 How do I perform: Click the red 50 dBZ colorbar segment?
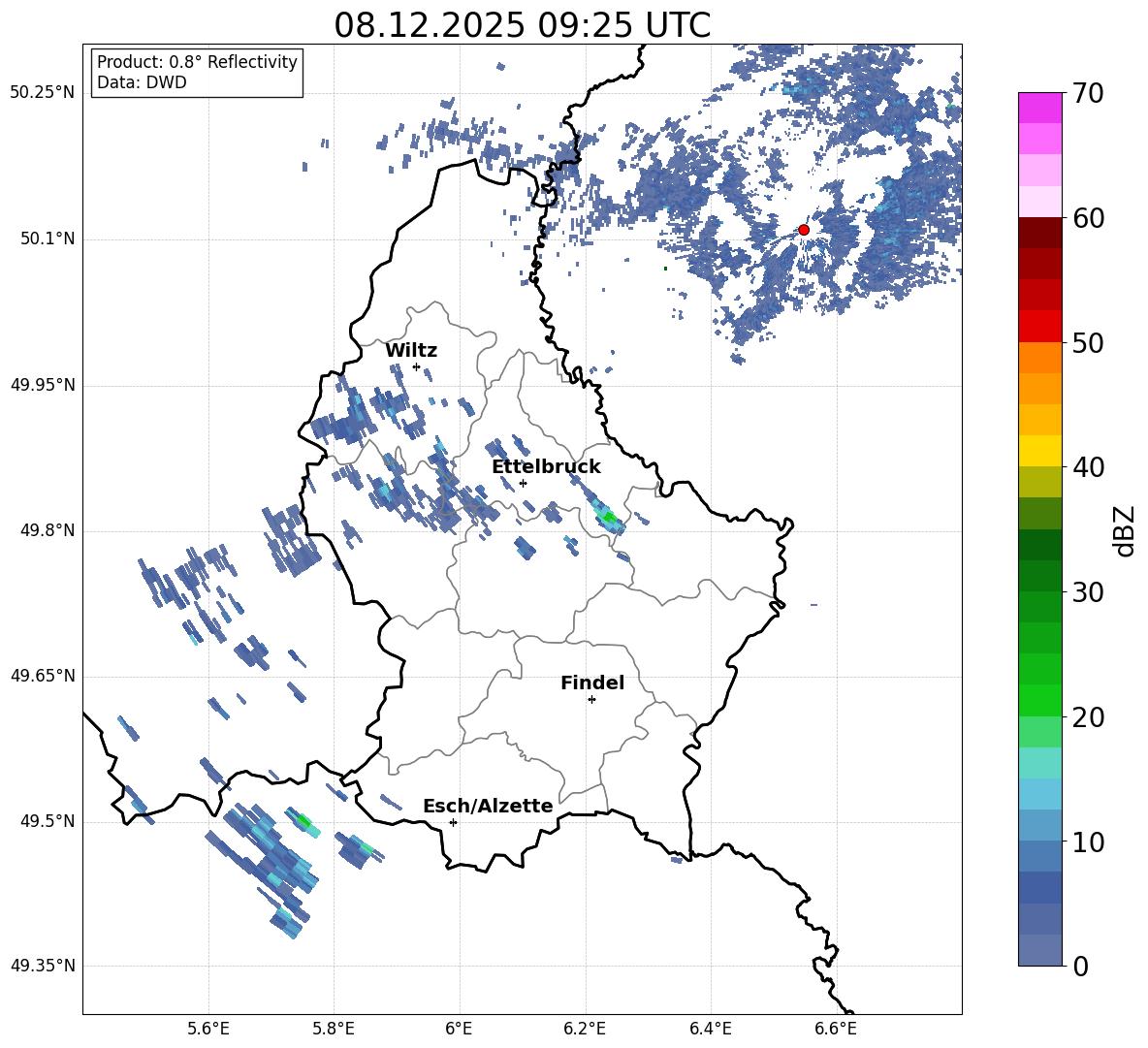pos(1040,327)
